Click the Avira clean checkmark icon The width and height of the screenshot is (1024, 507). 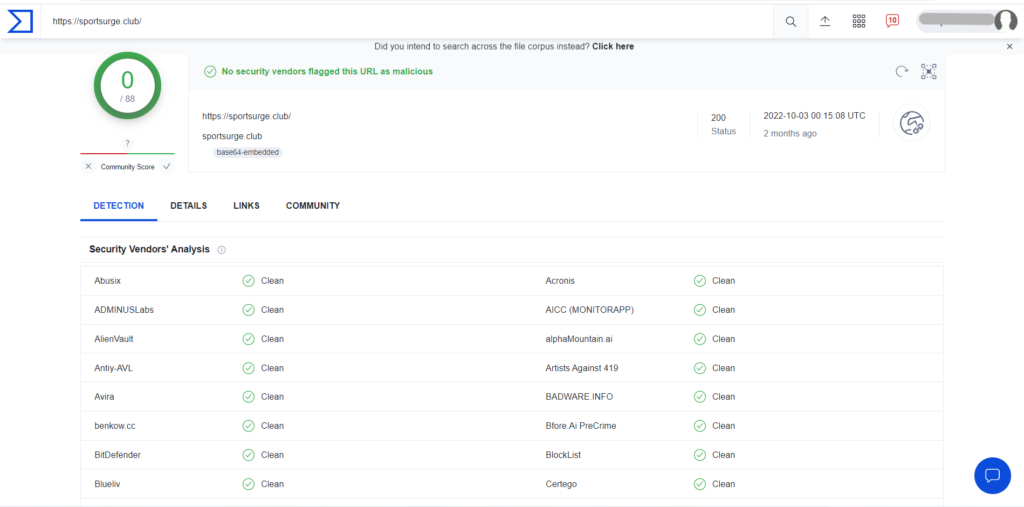[248, 397]
